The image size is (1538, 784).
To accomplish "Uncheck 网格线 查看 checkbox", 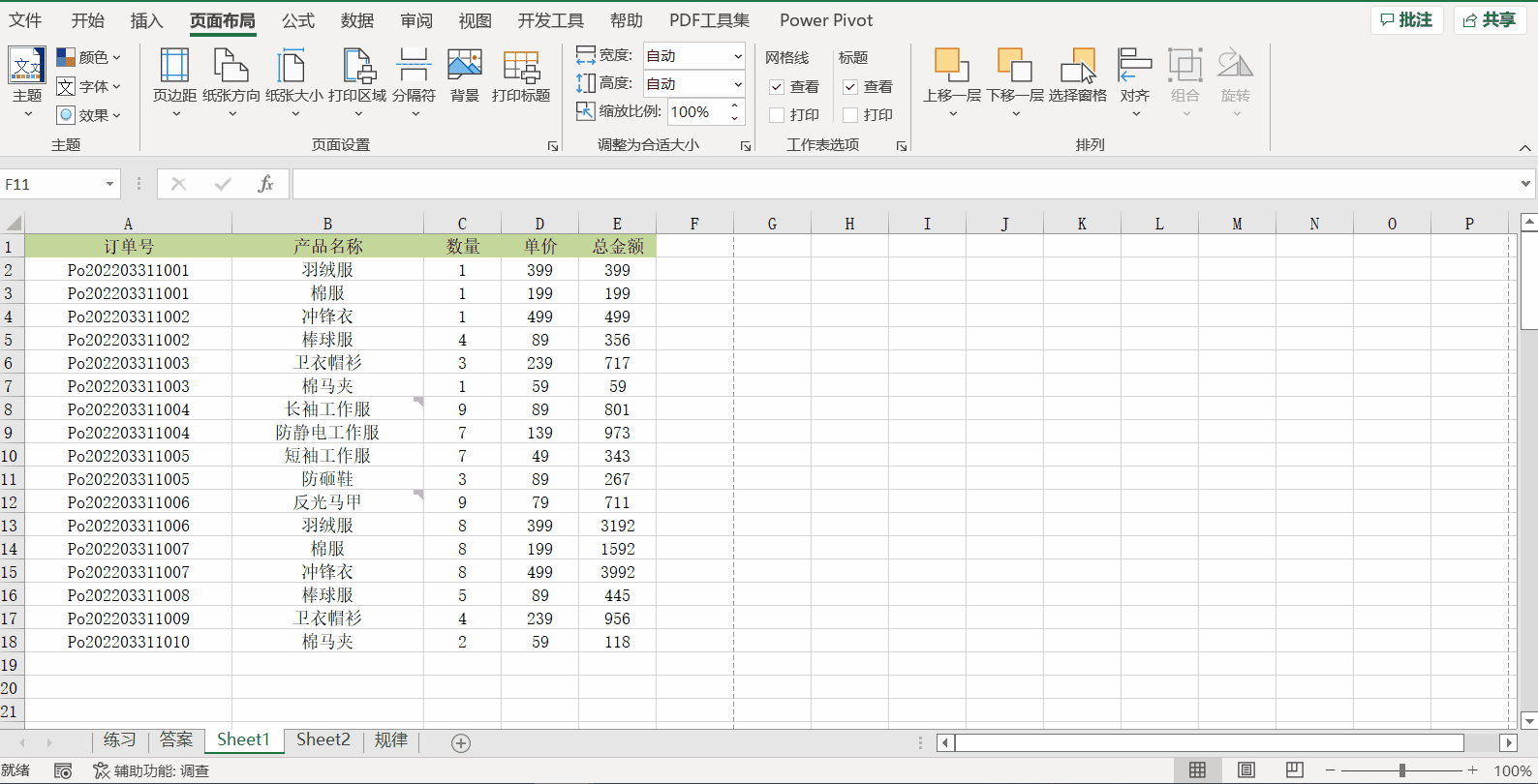I will (x=777, y=87).
